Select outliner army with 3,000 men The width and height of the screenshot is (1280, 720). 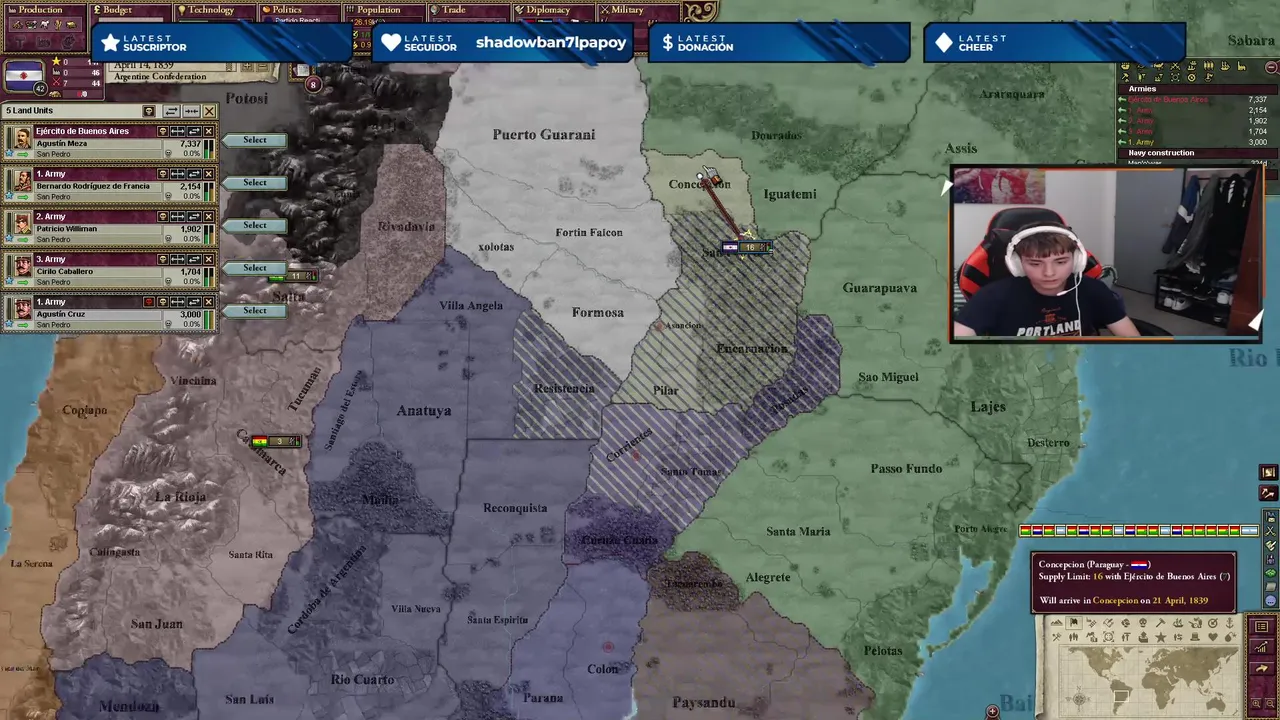coord(1193,142)
